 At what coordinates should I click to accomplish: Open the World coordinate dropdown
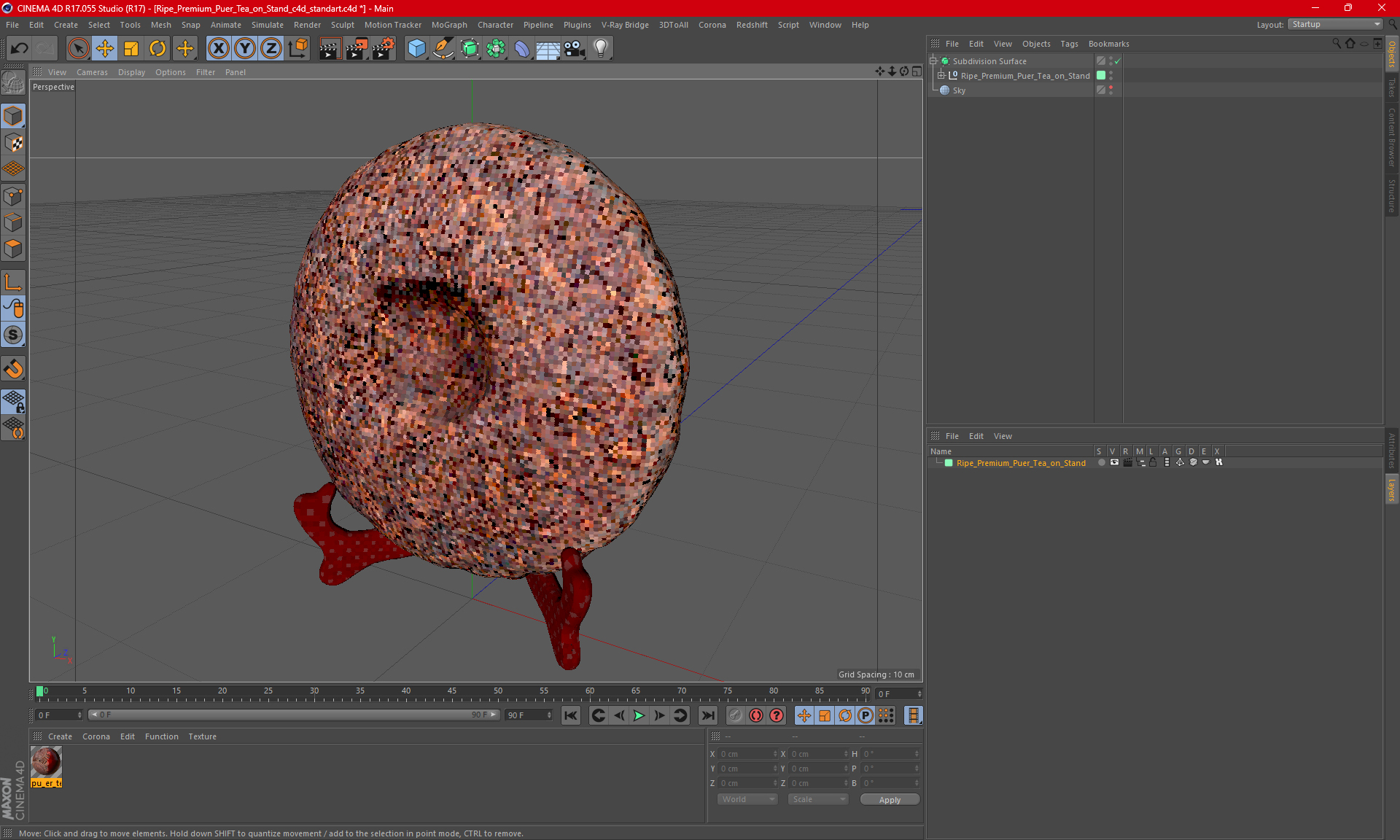(x=747, y=800)
